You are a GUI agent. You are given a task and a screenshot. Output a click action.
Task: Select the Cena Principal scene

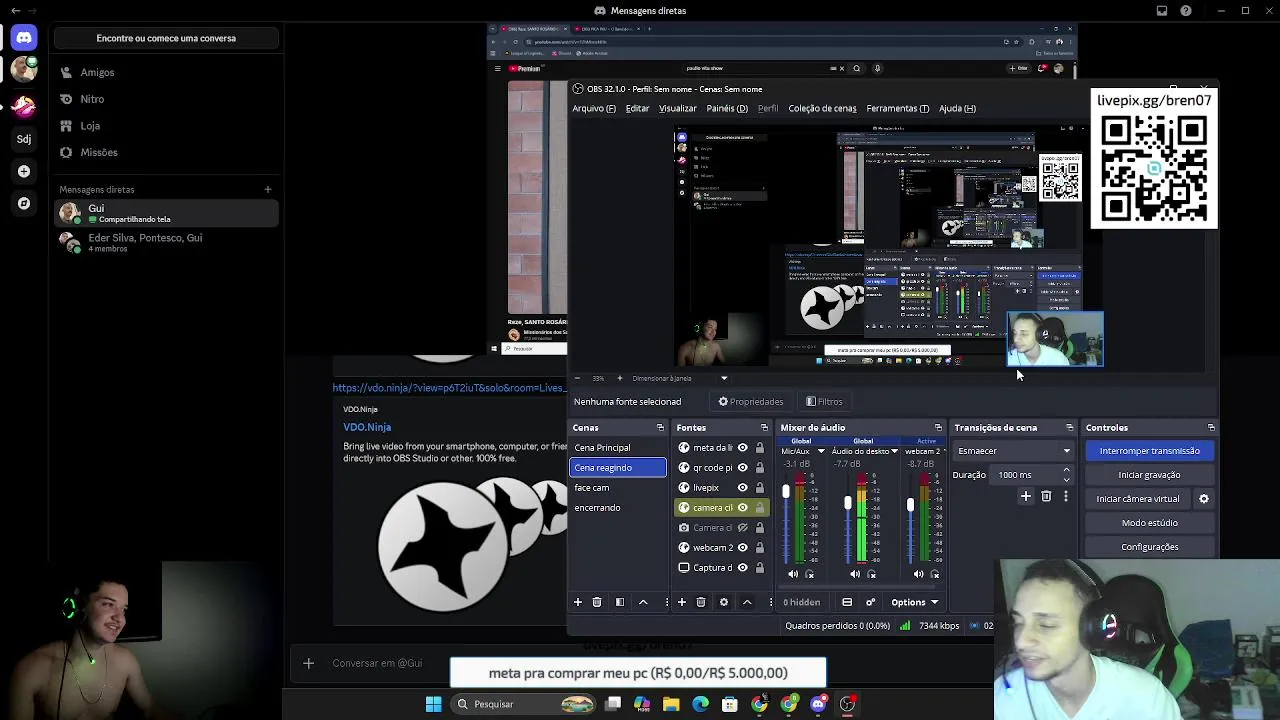[618, 448]
